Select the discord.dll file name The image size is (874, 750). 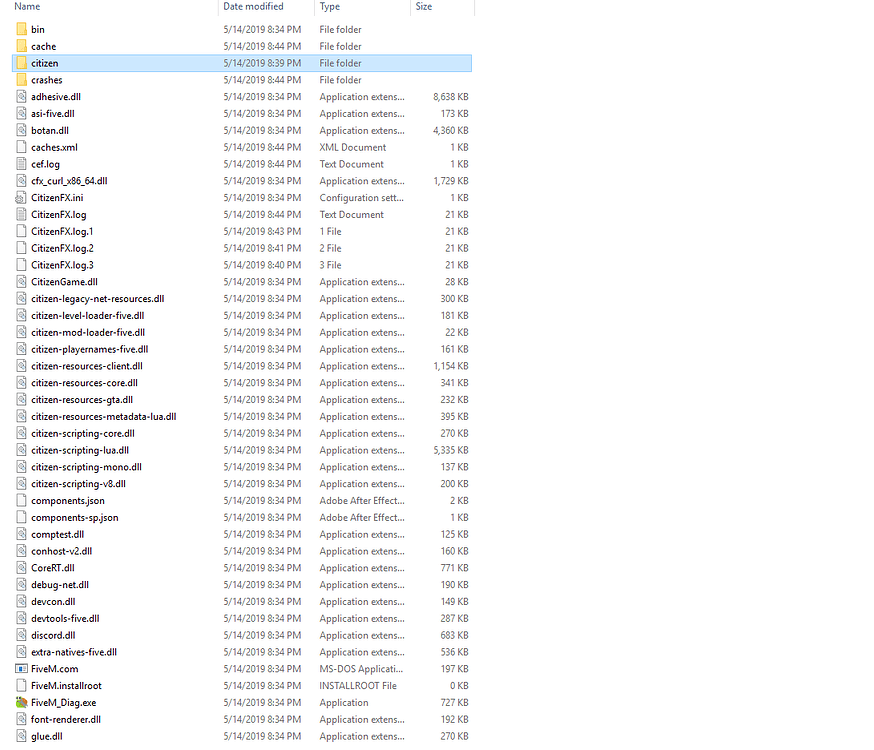[x=53, y=635]
